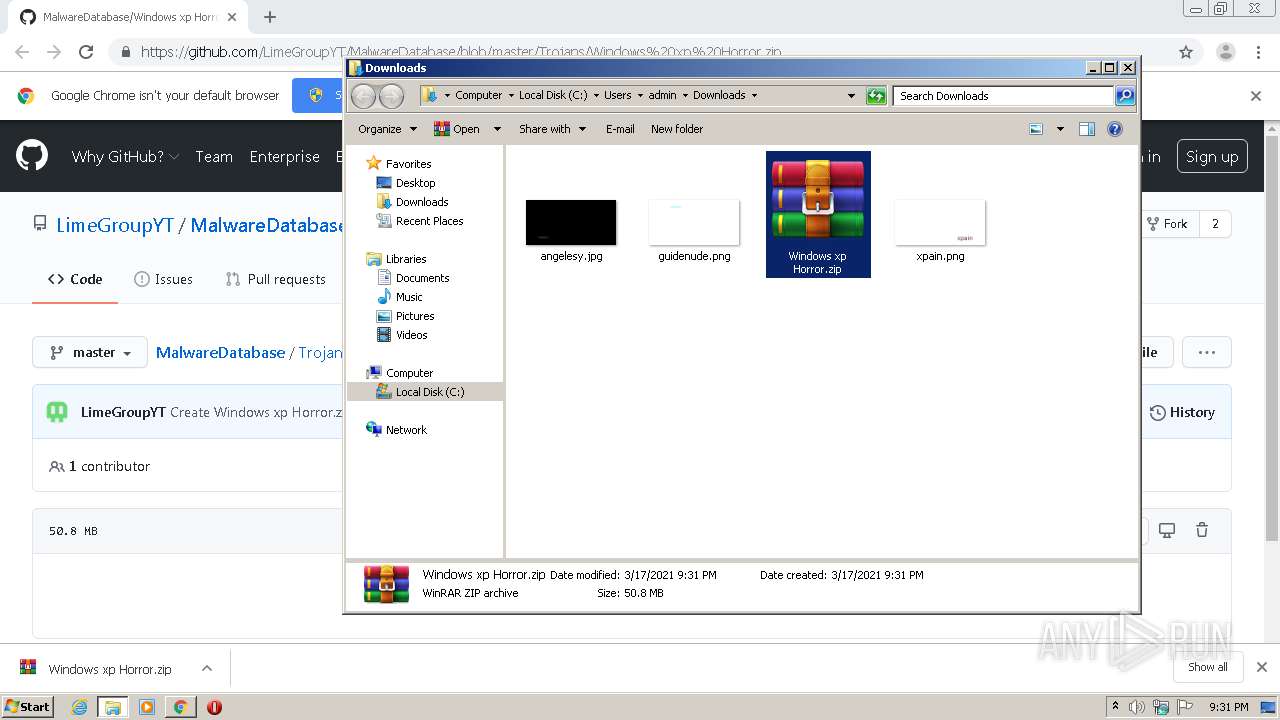Open the Chrome profile avatar icon
Screen dimensions: 1280x720
(x=1226, y=52)
